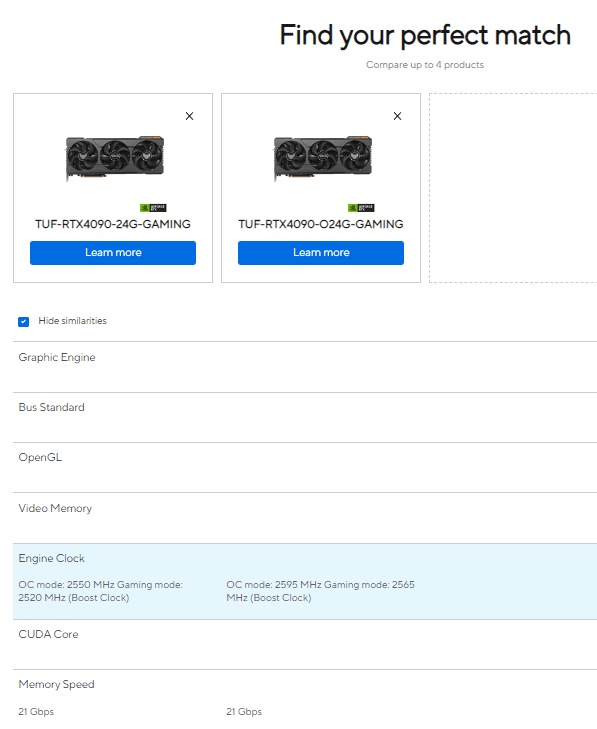Click the 'Hide similarities' label text
The width and height of the screenshot is (597, 729).
(73, 321)
